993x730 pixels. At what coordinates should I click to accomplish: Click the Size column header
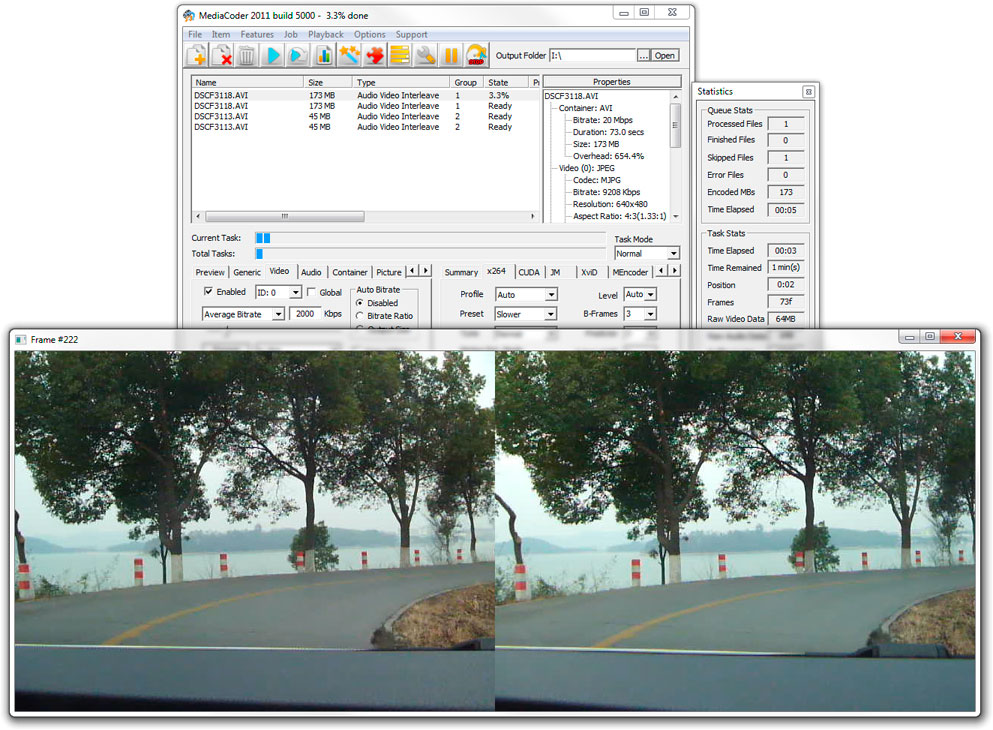click(x=328, y=82)
